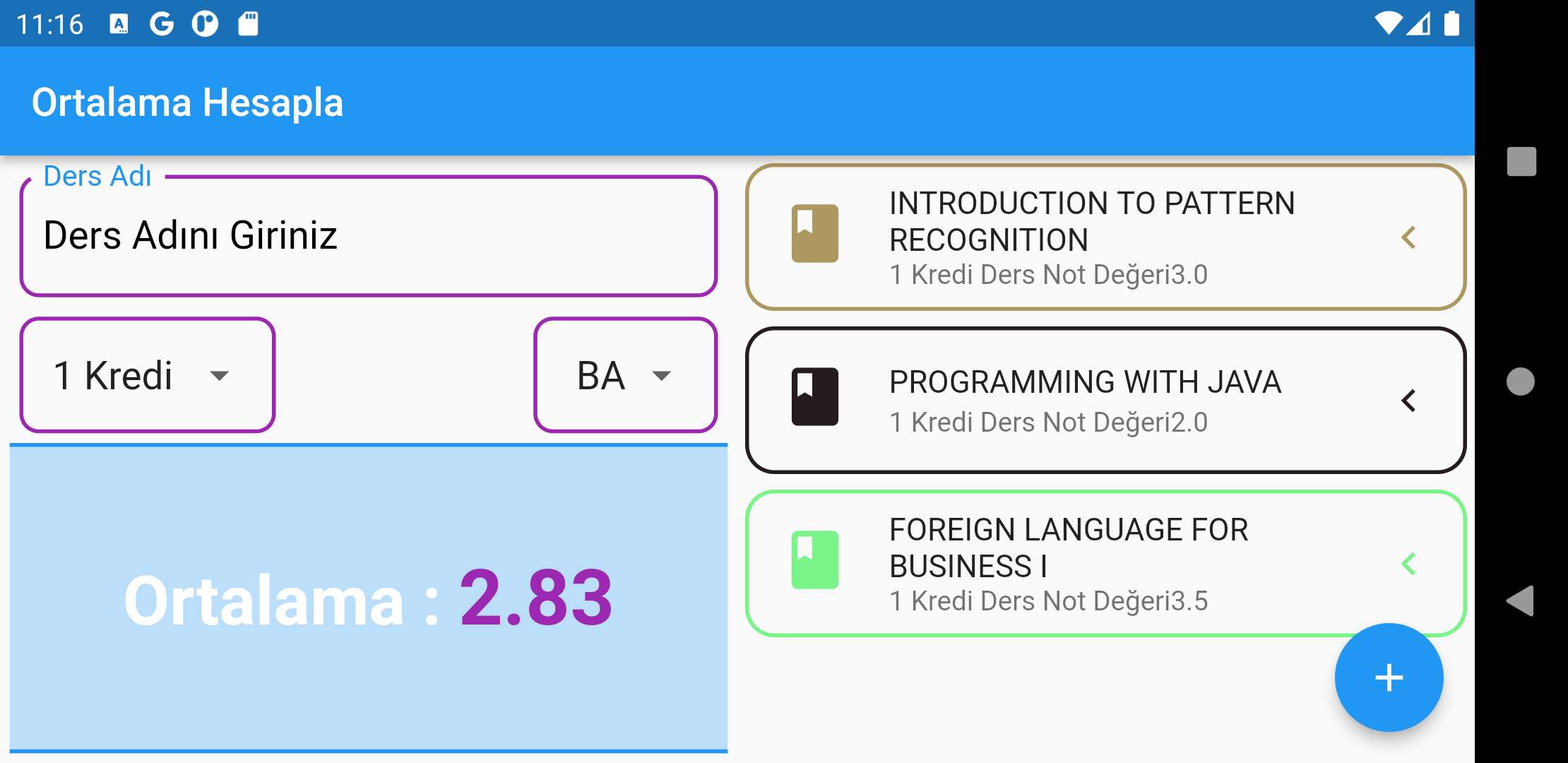The height and width of the screenshot is (763, 1568).
Task: Click the bookmark icon on INTRODUCTION TO PATTERN RECOGNITION
Action: coord(815,235)
